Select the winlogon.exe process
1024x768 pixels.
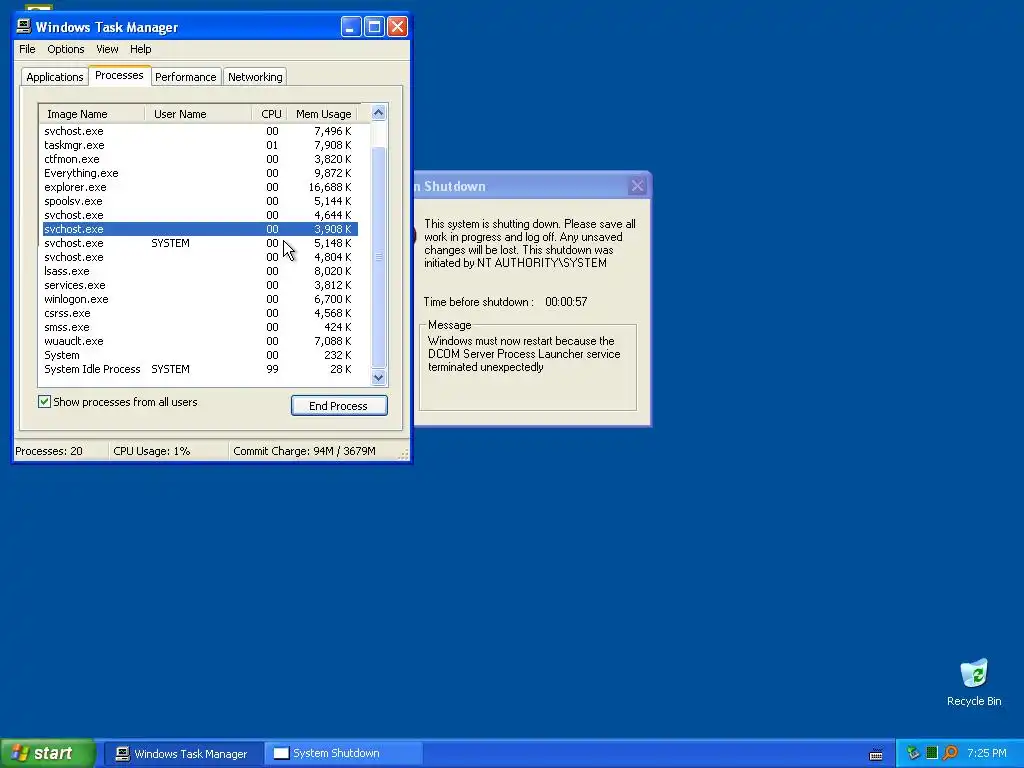pos(200,299)
